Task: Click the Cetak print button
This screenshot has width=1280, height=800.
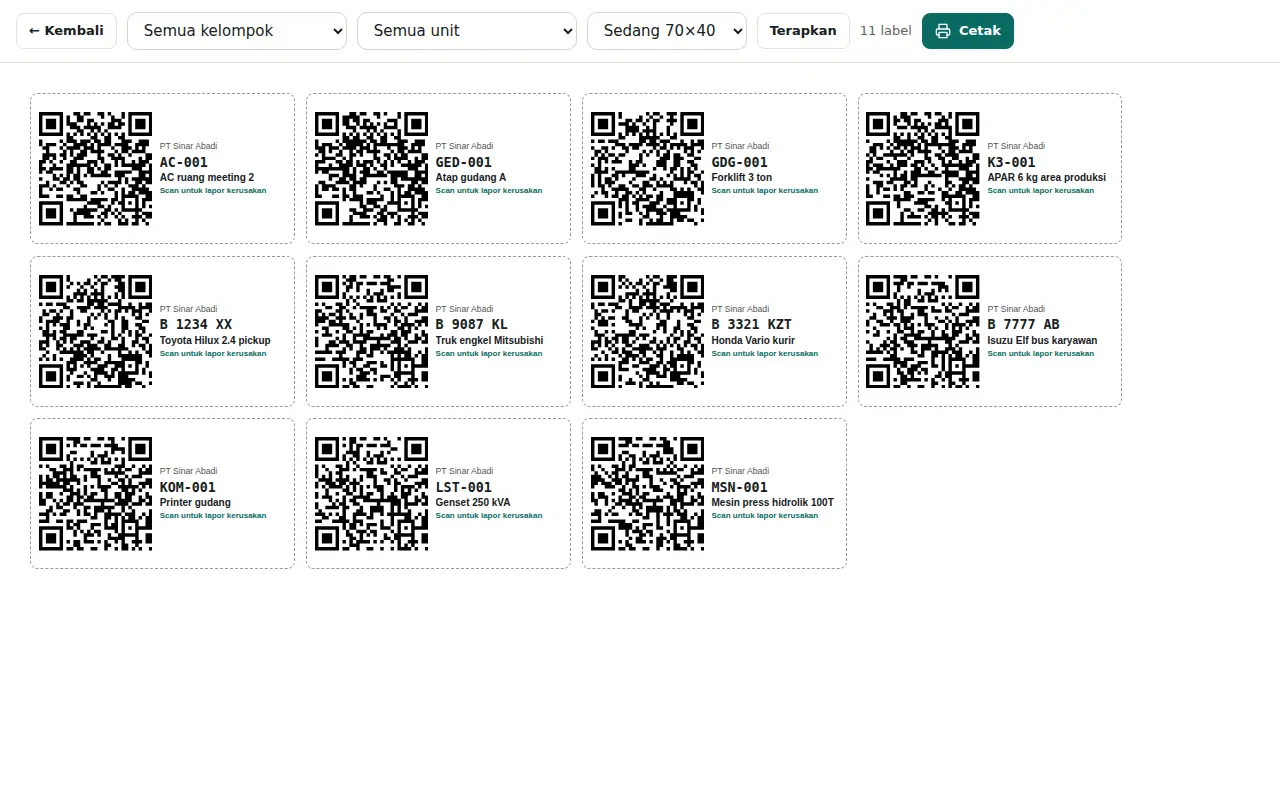Action: point(968,31)
